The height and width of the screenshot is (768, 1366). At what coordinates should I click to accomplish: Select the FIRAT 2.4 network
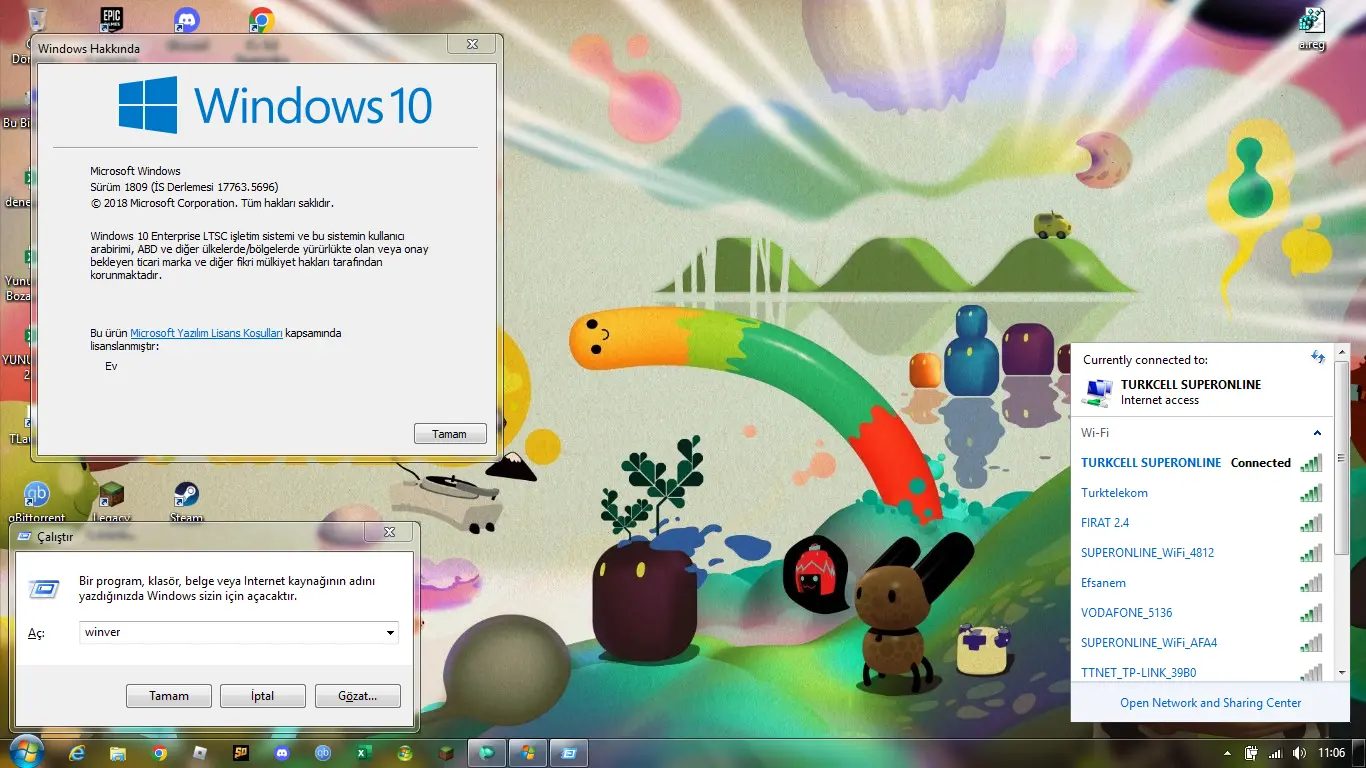1202,523
